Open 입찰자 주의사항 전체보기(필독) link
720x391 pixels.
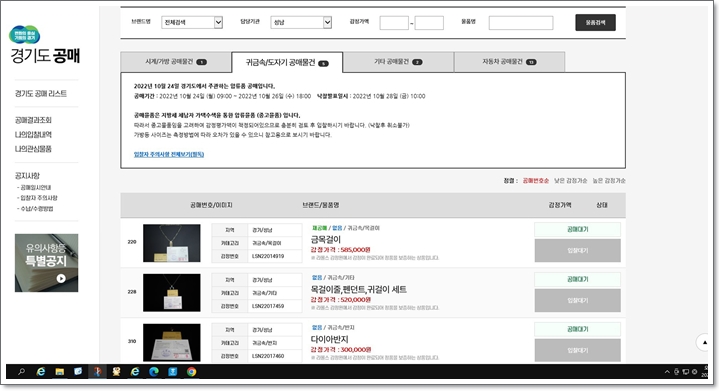click(x=169, y=155)
